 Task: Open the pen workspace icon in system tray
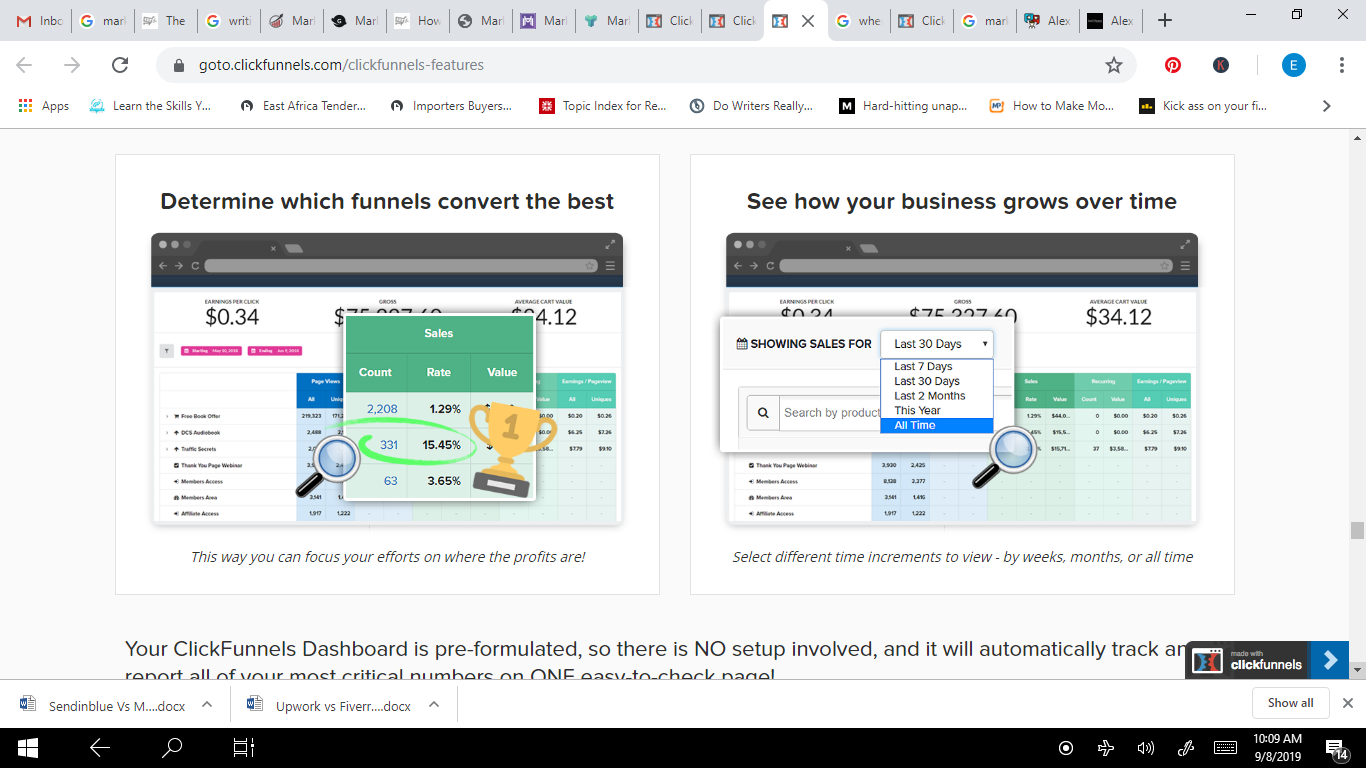[x=1186, y=747]
